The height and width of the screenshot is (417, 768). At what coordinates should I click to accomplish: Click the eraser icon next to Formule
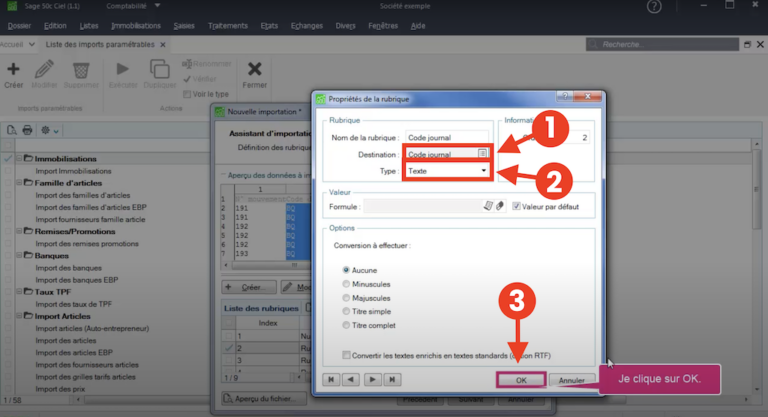pyautogui.click(x=500, y=206)
